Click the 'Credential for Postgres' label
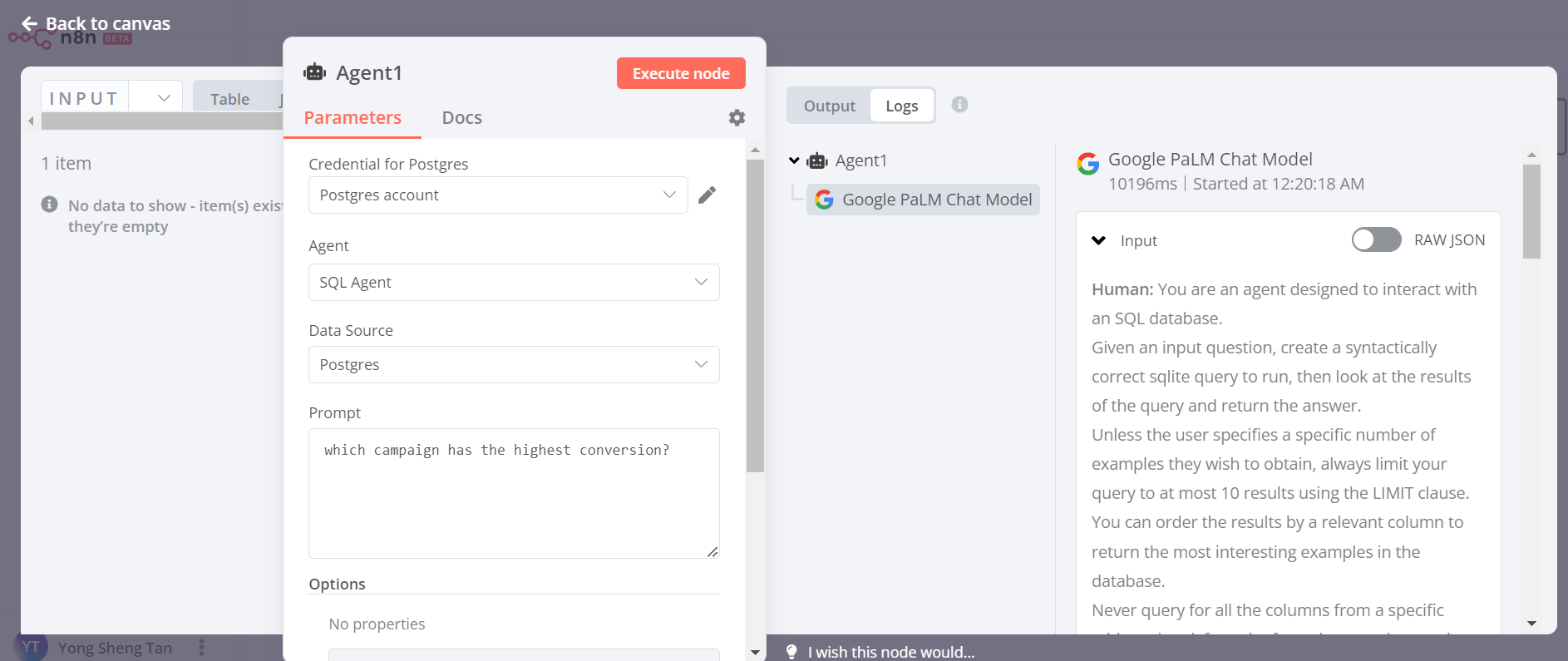1568x661 pixels. click(388, 164)
